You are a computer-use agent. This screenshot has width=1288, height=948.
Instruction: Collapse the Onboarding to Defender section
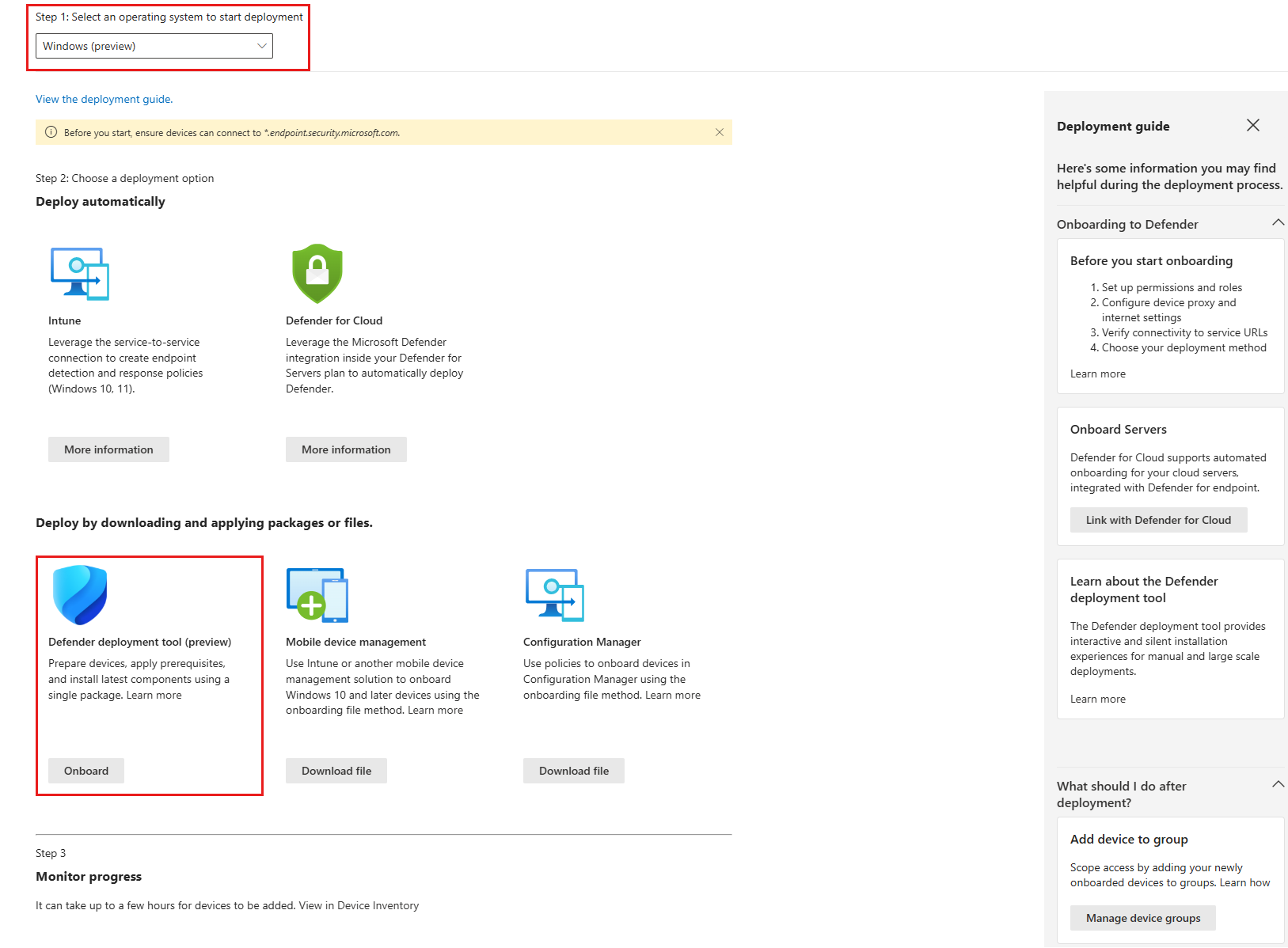click(x=1279, y=222)
